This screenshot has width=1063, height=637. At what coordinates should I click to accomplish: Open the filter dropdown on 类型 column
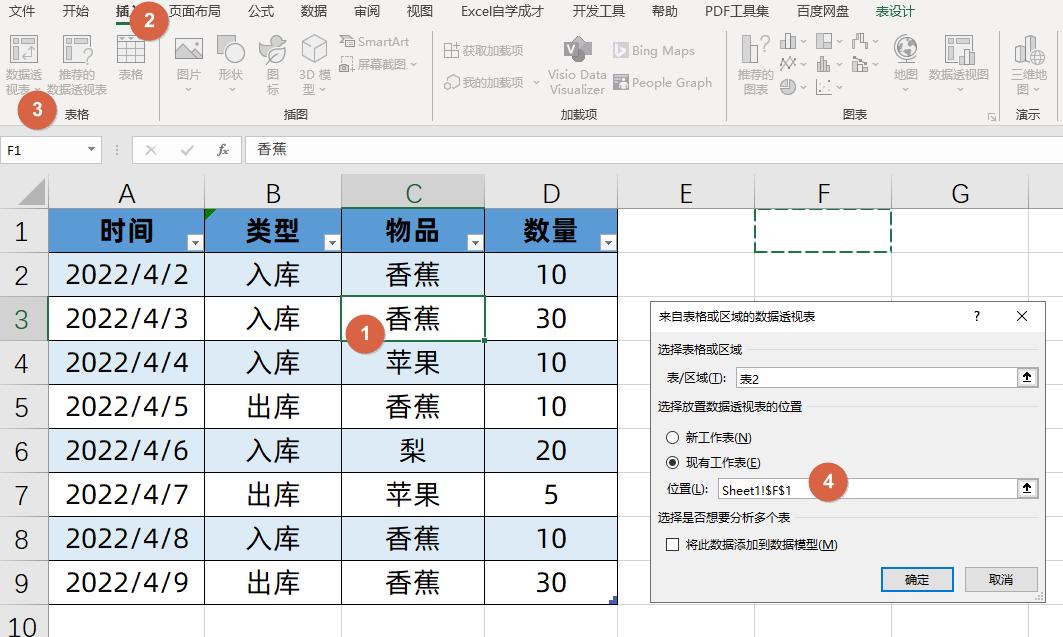tap(330, 241)
